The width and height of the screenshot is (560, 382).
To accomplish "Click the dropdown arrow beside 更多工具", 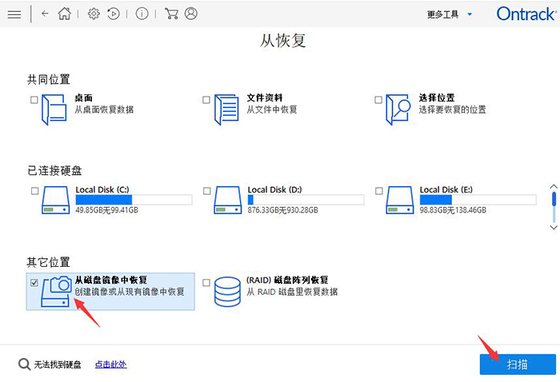I will pyautogui.click(x=470, y=15).
